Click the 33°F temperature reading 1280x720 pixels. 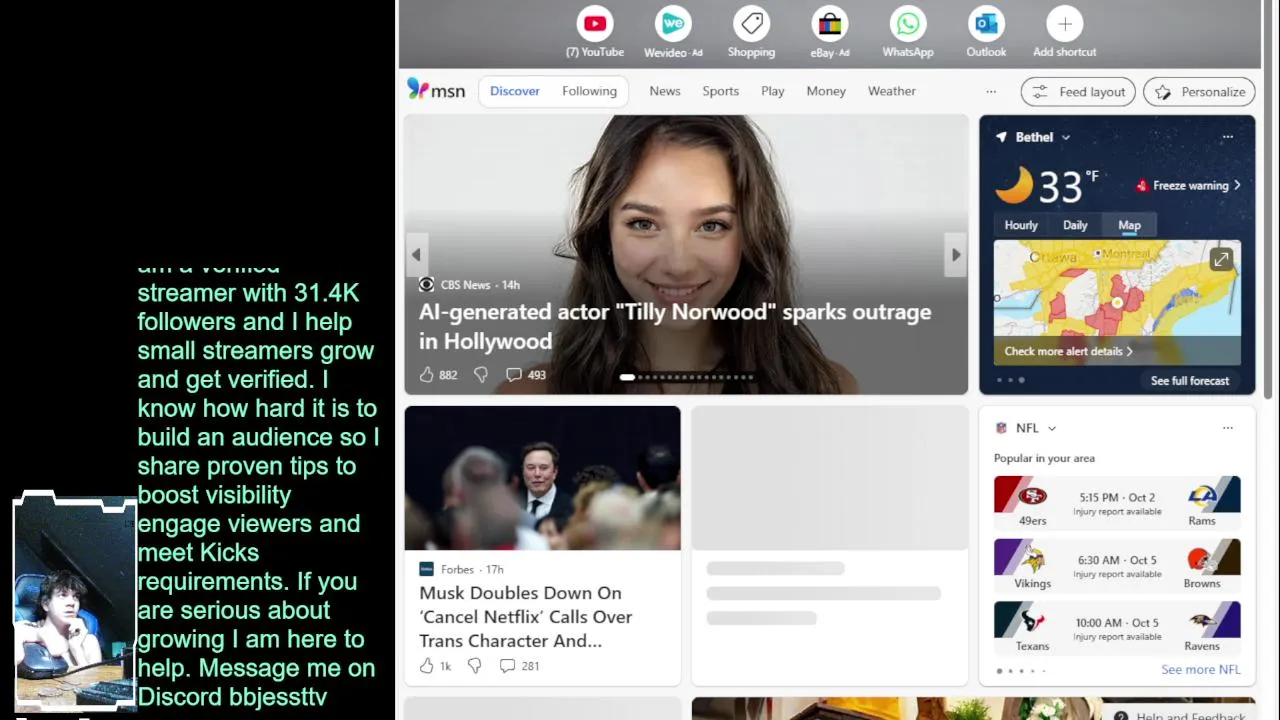click(x=1068, y=186)
